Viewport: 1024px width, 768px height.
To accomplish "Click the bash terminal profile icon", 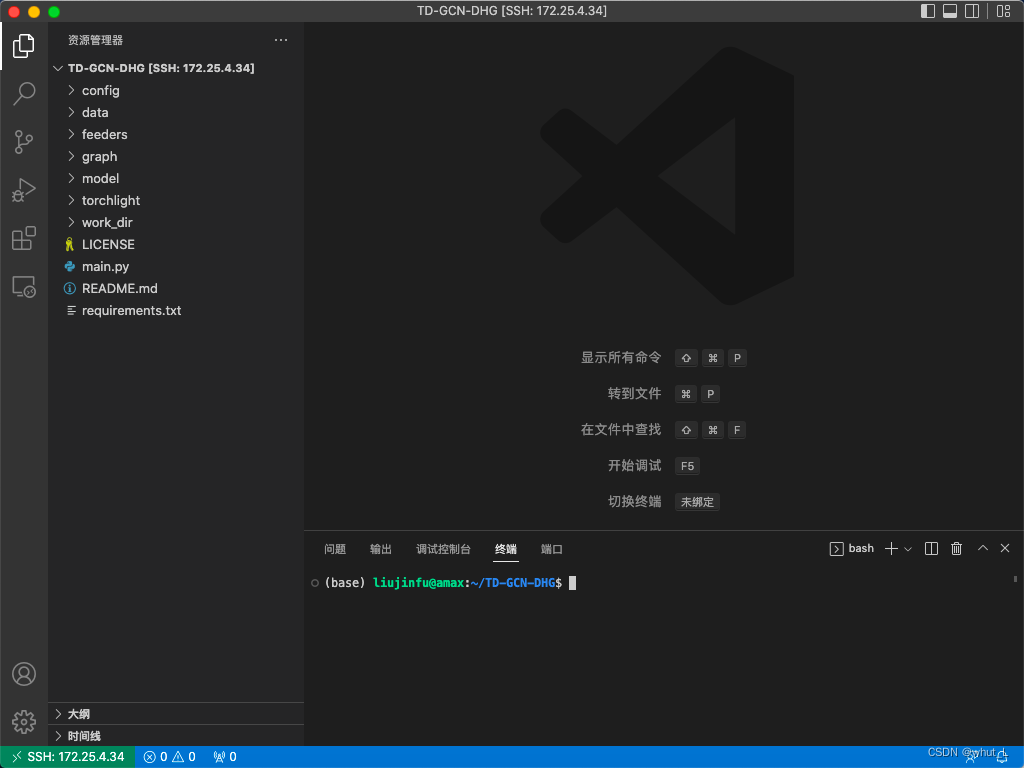I will tap(837, 549).
